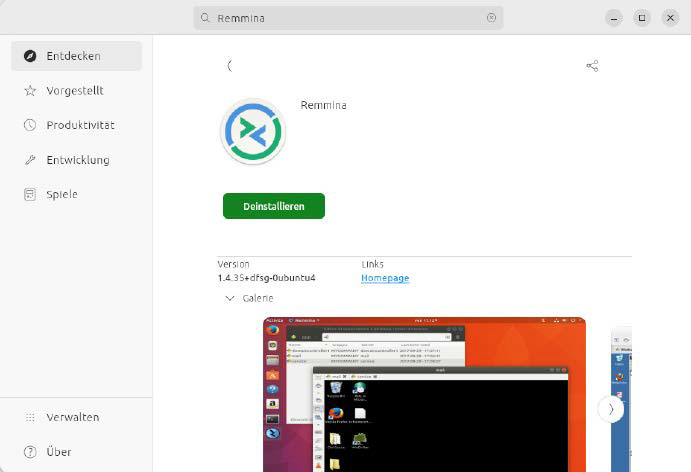The height and width of the screenshot is (472, 691).
Task: Open the main Remmina screenshot thumbnail
Action: click(x=424, y=394)
